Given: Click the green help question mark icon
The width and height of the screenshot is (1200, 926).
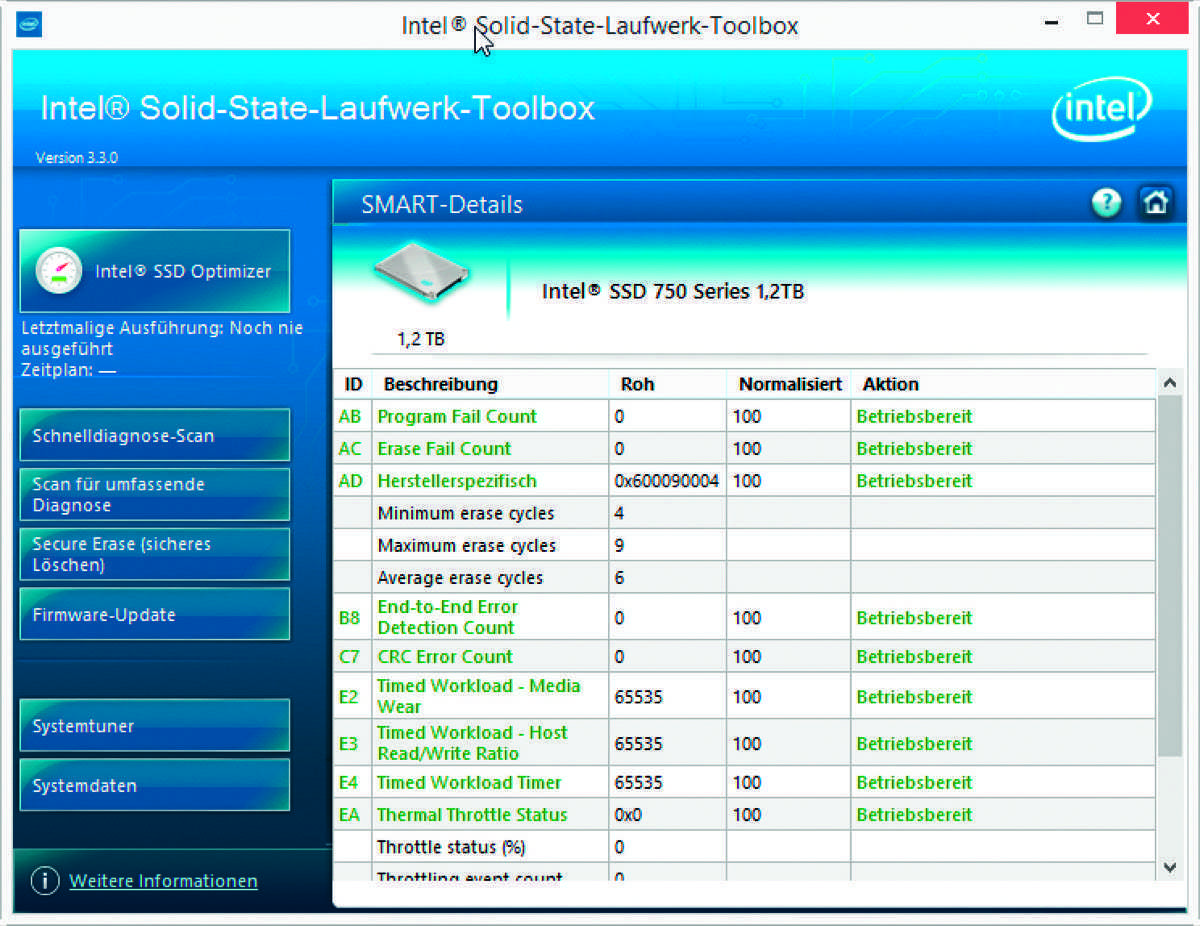Looking at the screenshot, I should coord(1106,203).
